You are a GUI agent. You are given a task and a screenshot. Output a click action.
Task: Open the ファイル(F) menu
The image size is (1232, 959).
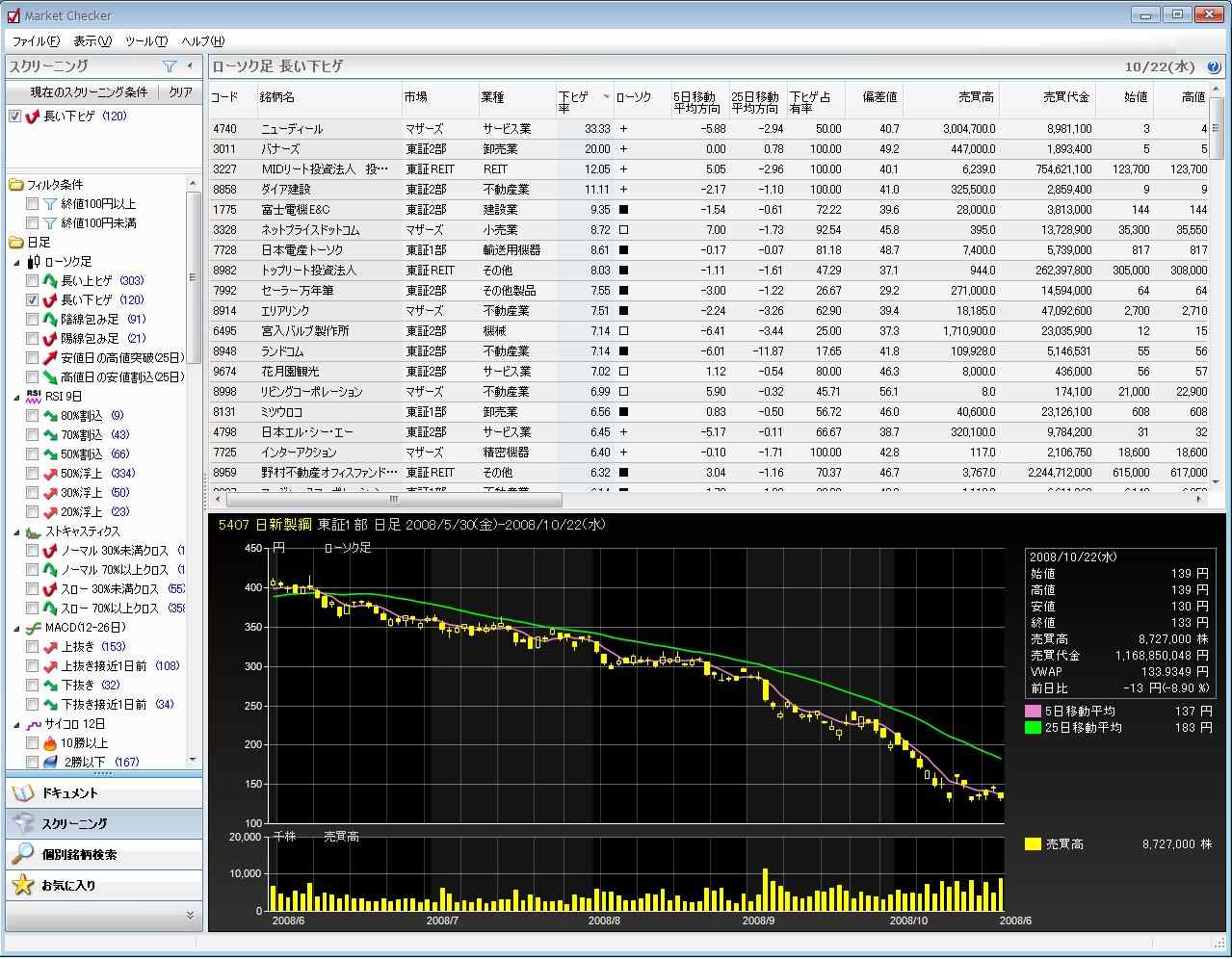pos(36,41)
